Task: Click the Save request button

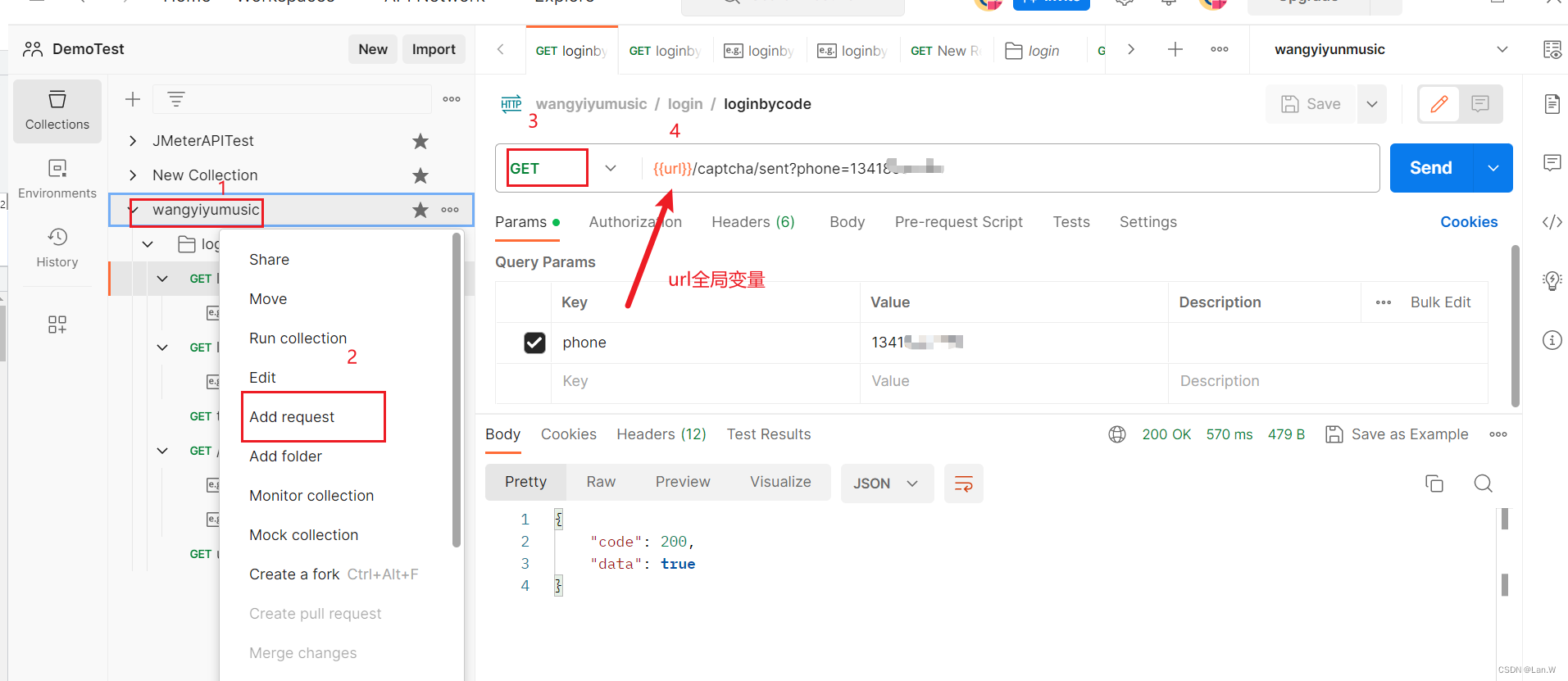Action: click(x=1311, y=104)
